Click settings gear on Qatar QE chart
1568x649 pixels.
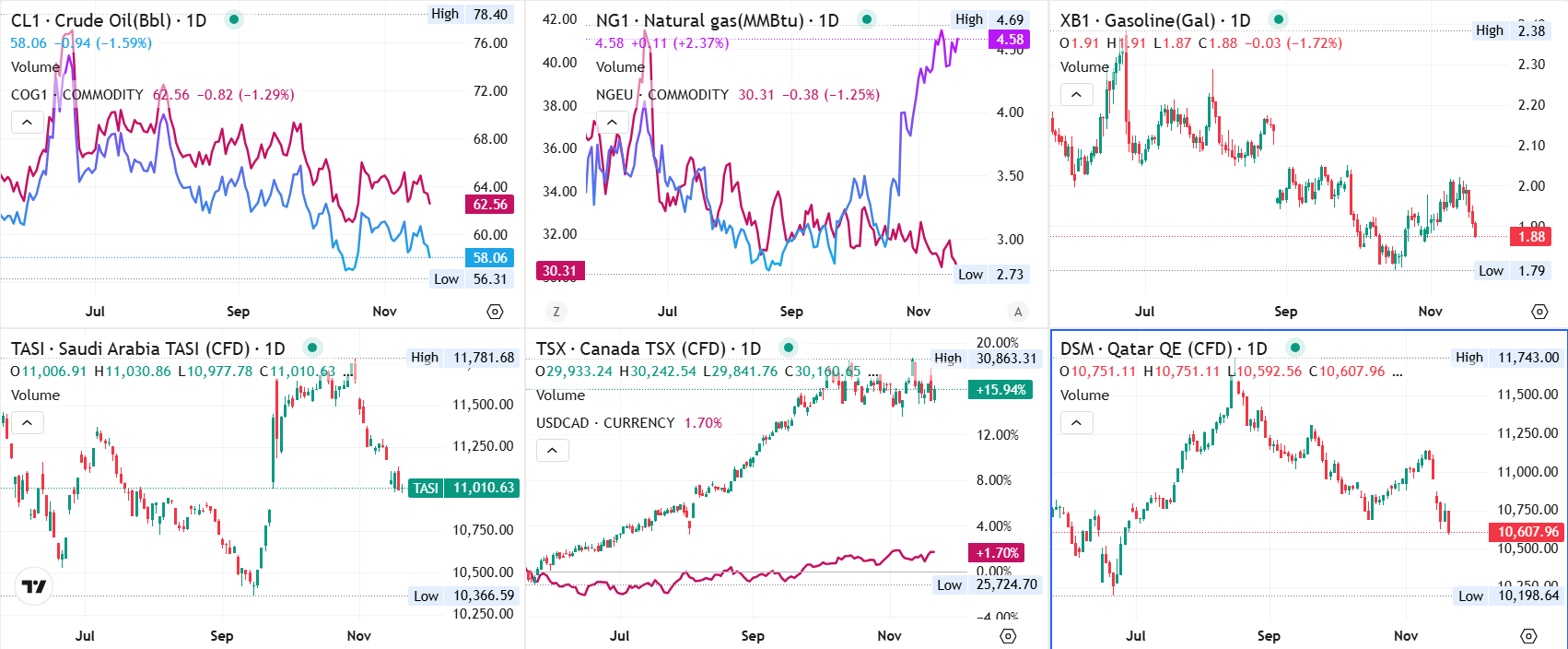point(1528,636)
